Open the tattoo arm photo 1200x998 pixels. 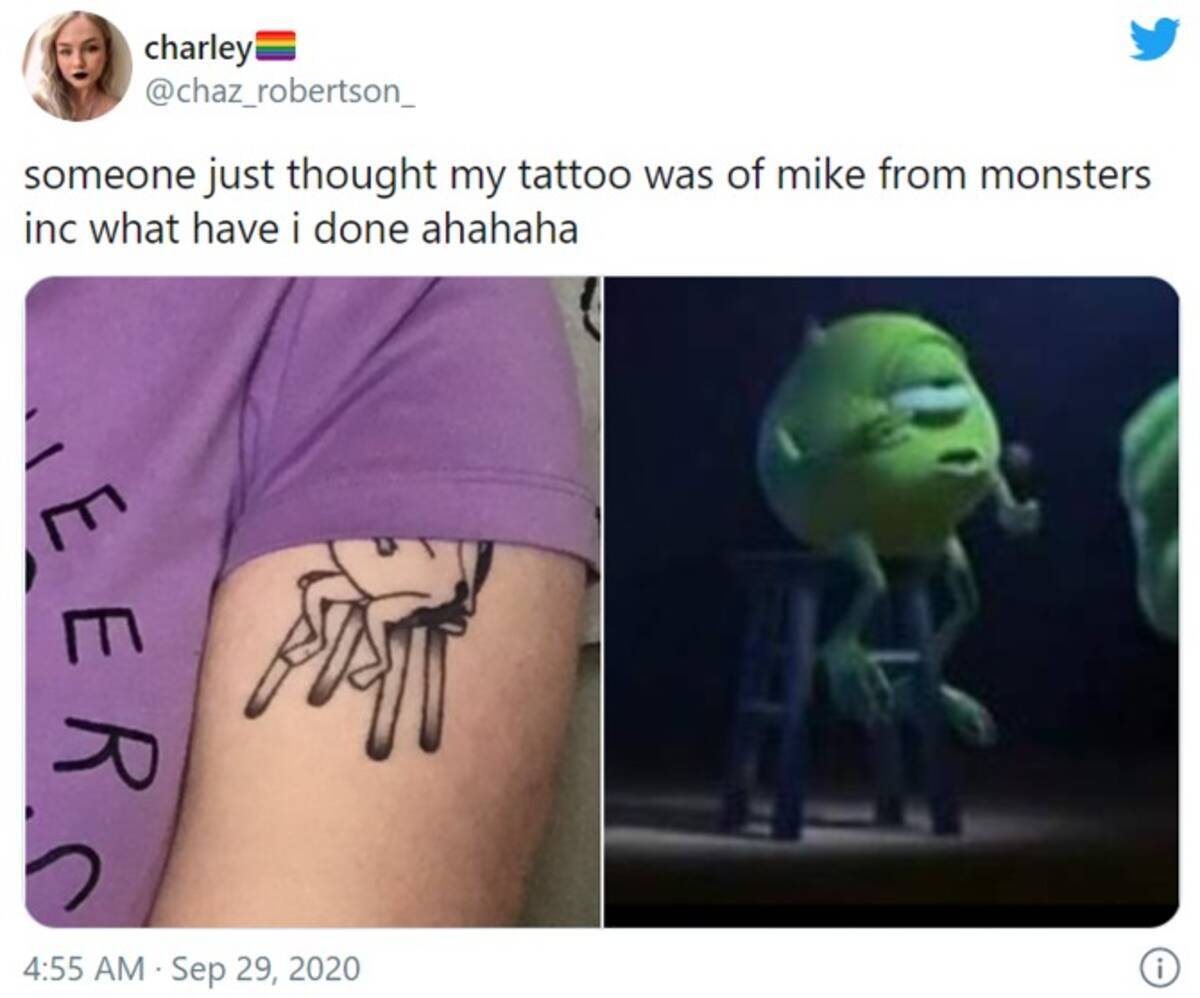click(312, 602)
